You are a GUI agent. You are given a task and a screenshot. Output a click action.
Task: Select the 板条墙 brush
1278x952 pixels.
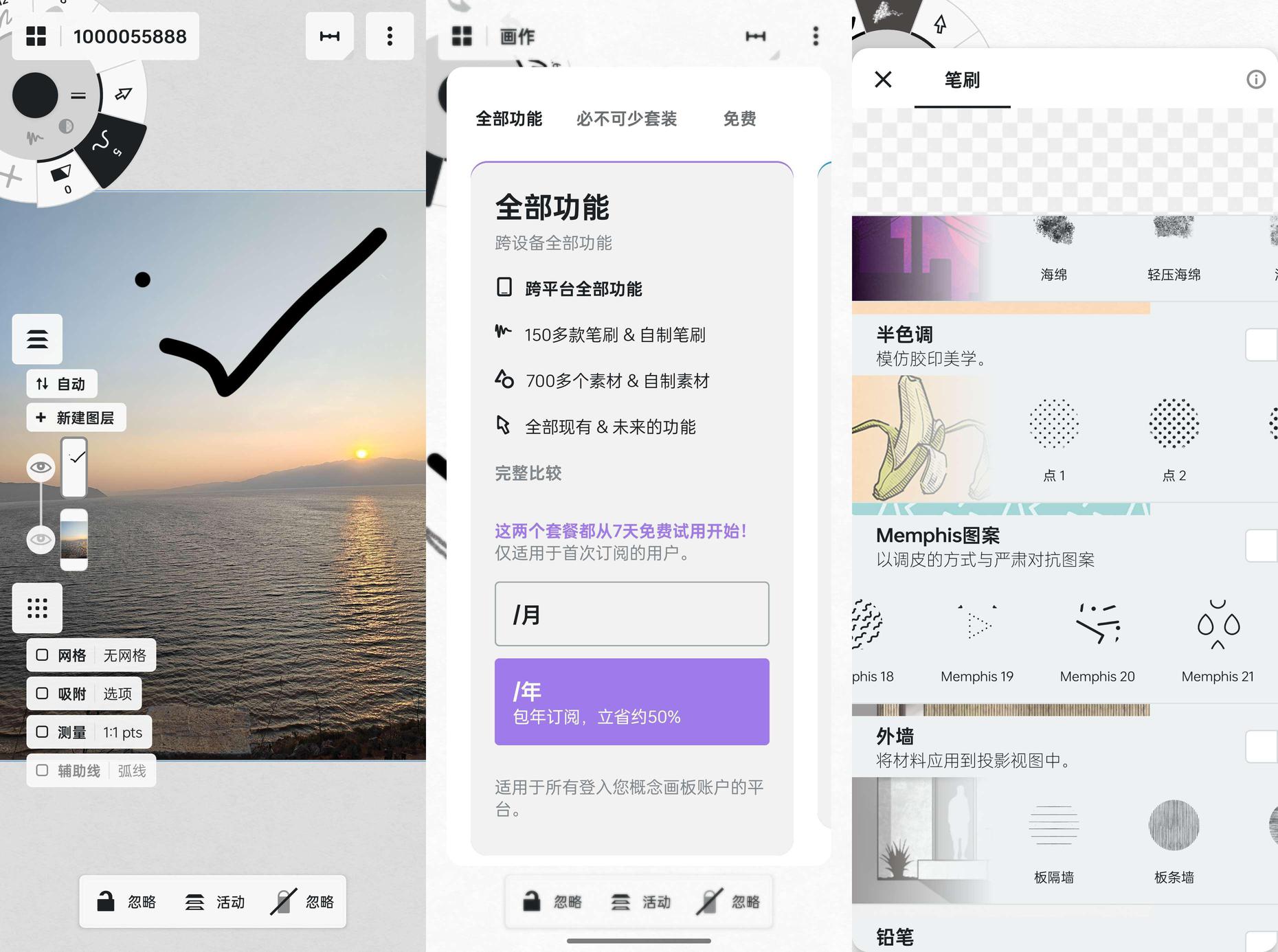[x=1174, y=841]
